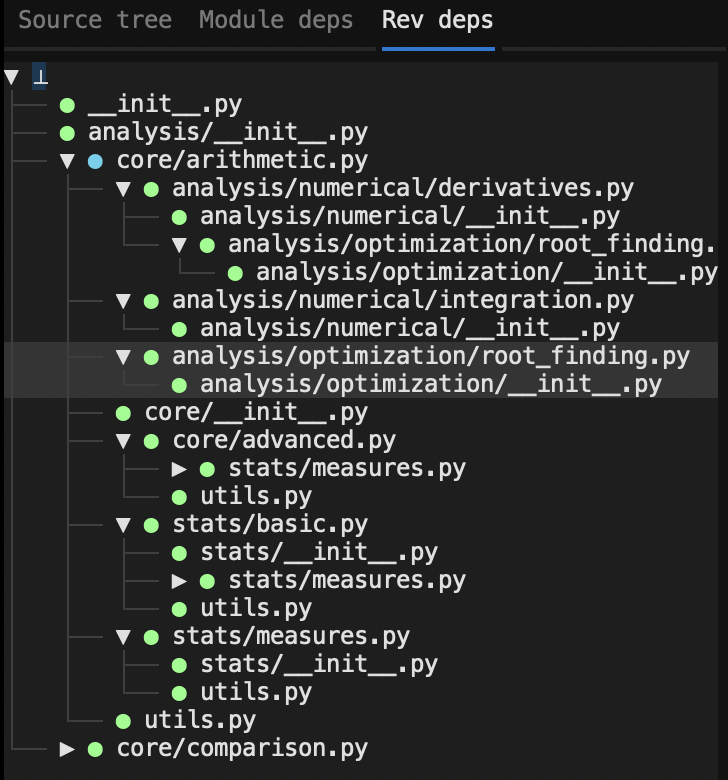
Task: Collapse the highlighted analysis/optimization/root_finding.py node
Action: point(123,357)
